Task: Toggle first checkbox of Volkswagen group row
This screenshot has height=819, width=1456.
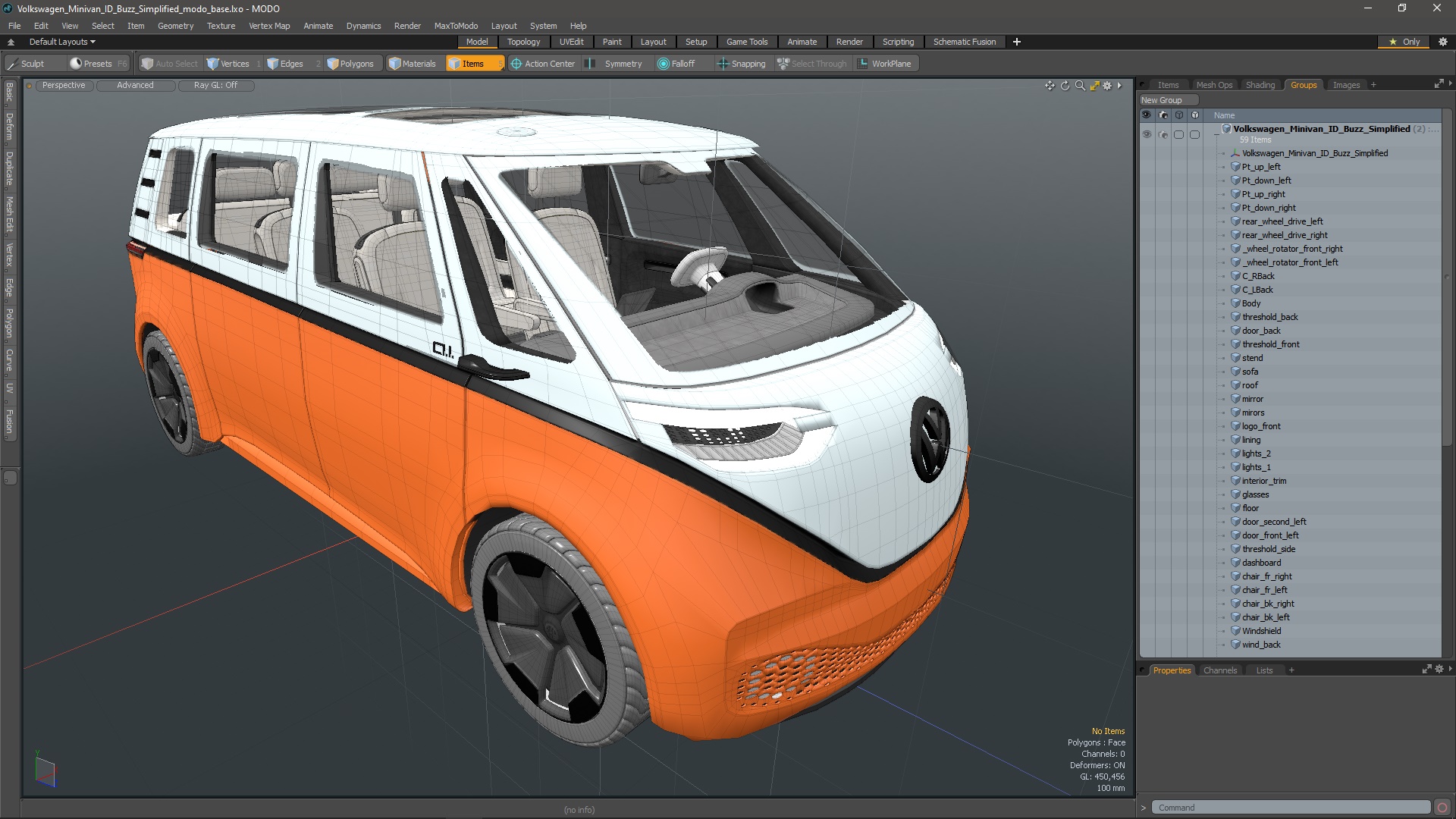Action: coord(1178,134)
